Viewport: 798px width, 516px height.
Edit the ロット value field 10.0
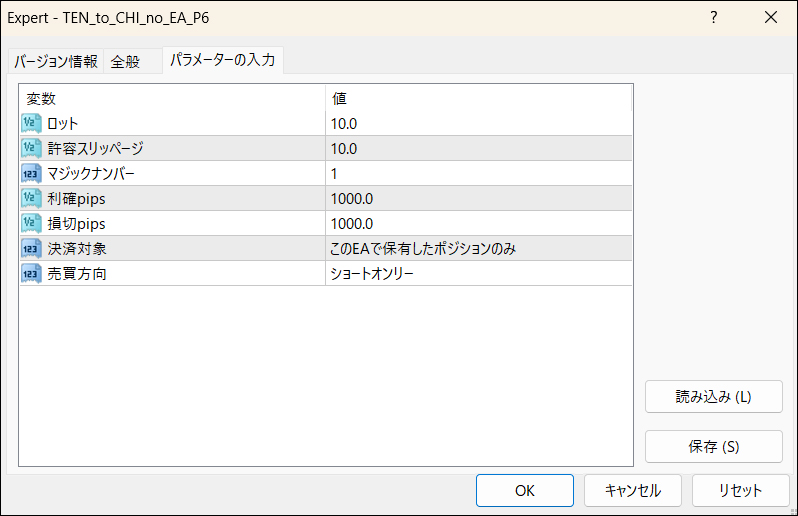click(478, 124)
